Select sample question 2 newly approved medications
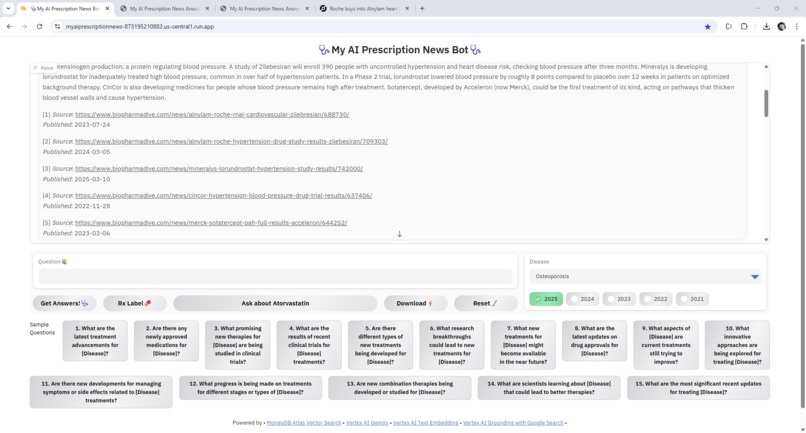Image resolution: width=806 pixels, height=433 pixels. pyautogui.click(x=166, y=340)
